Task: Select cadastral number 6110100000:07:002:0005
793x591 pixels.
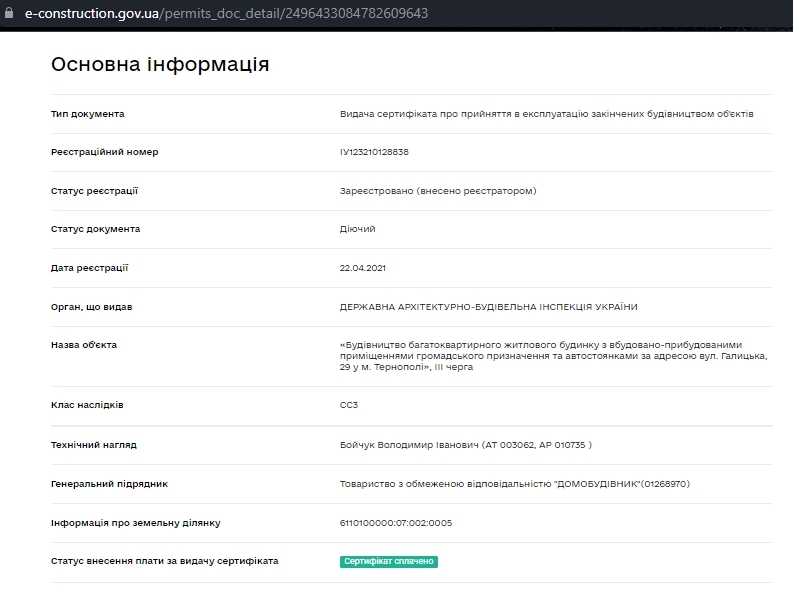Action: (396, 523)
